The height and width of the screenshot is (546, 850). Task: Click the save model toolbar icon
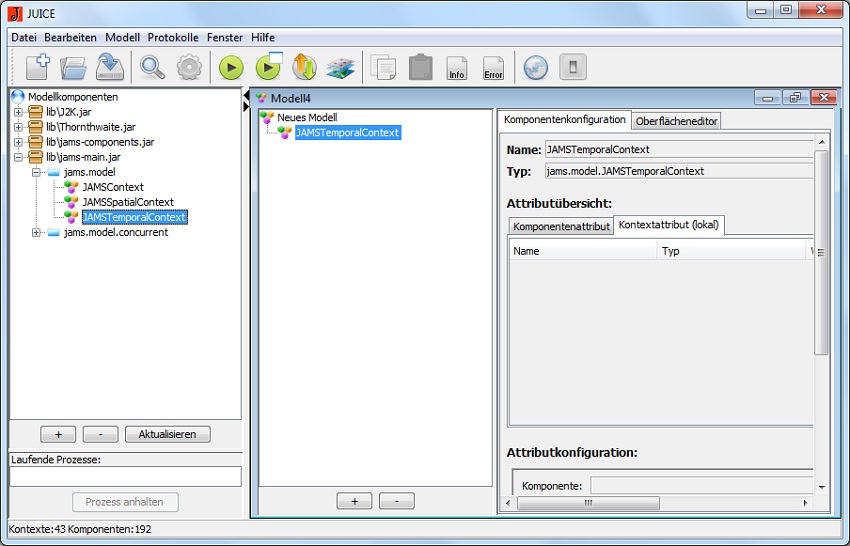[x=109, y=67]
